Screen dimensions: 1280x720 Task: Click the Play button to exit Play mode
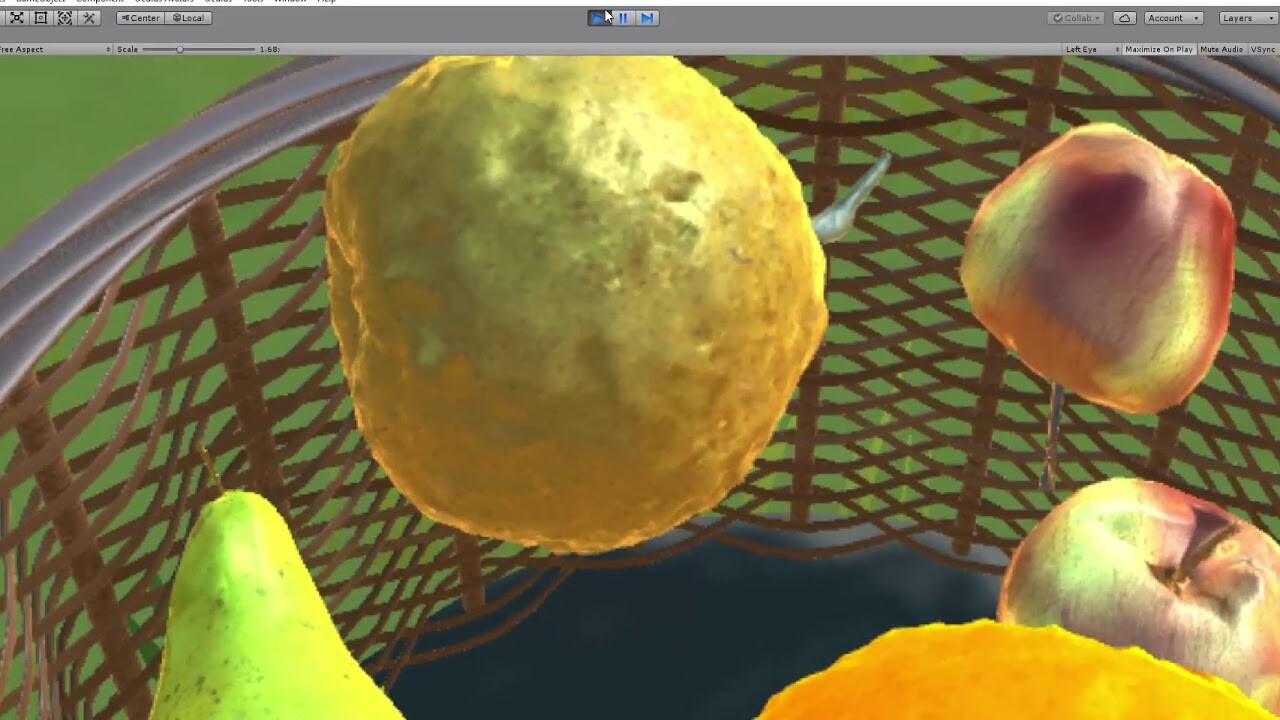pyautogui.click(x=599, y=17)
